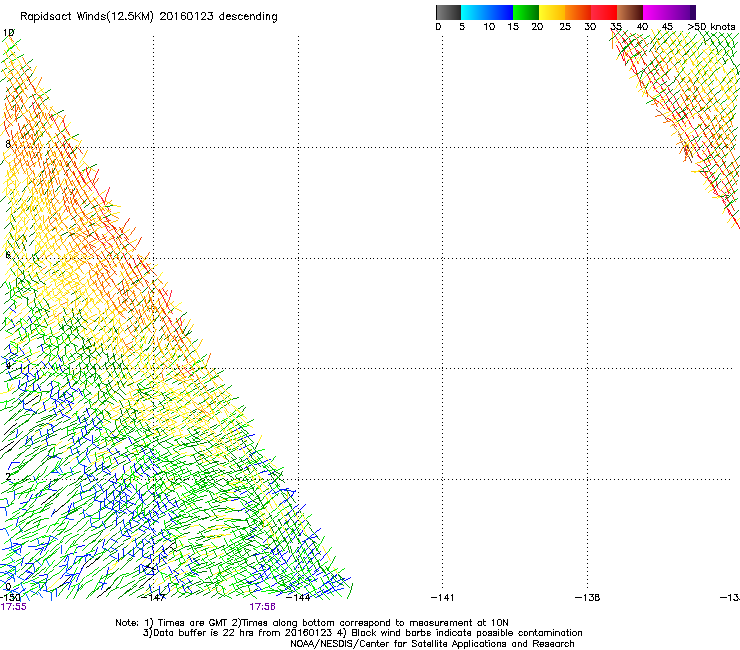This screenshot has height=650, width=740.
Task: Click the title 'Rapidscat Winds(12.5KM) 20160123 descending'
Action: [x=149, y=17]
